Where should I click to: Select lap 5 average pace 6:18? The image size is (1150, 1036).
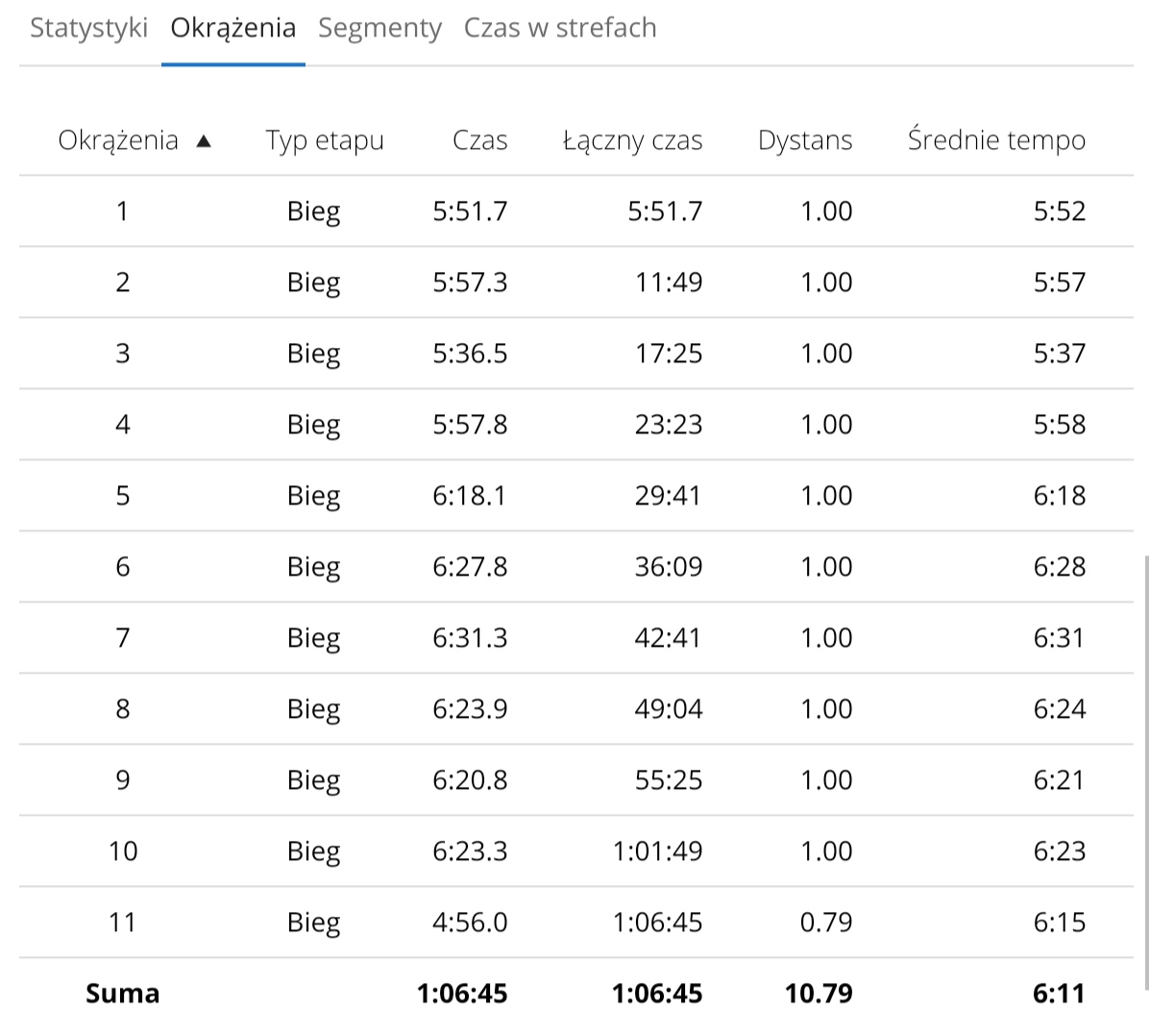click(x=1059, y=496)
